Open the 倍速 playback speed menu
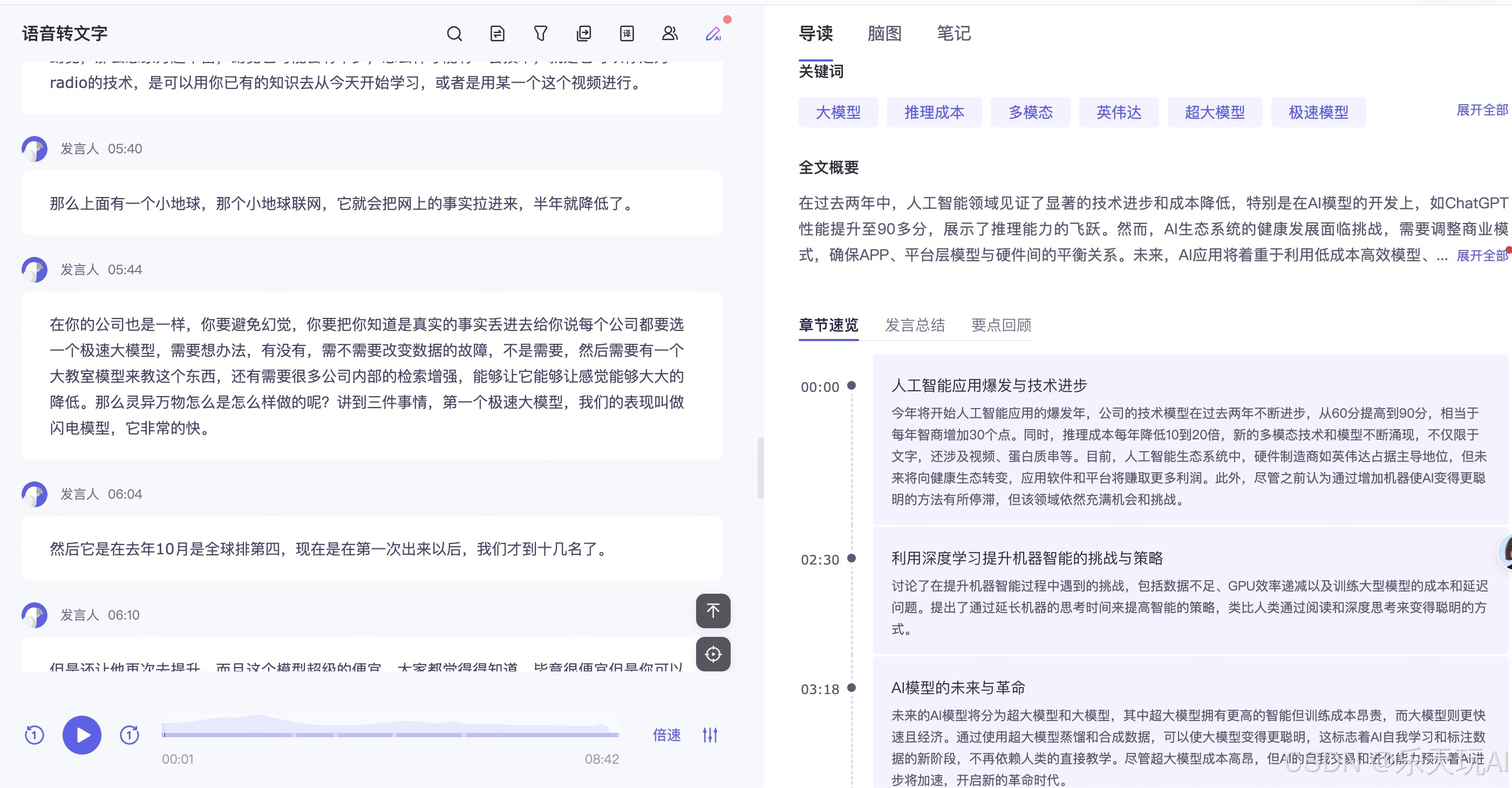The image size is (1512, 788). (667, 735)
